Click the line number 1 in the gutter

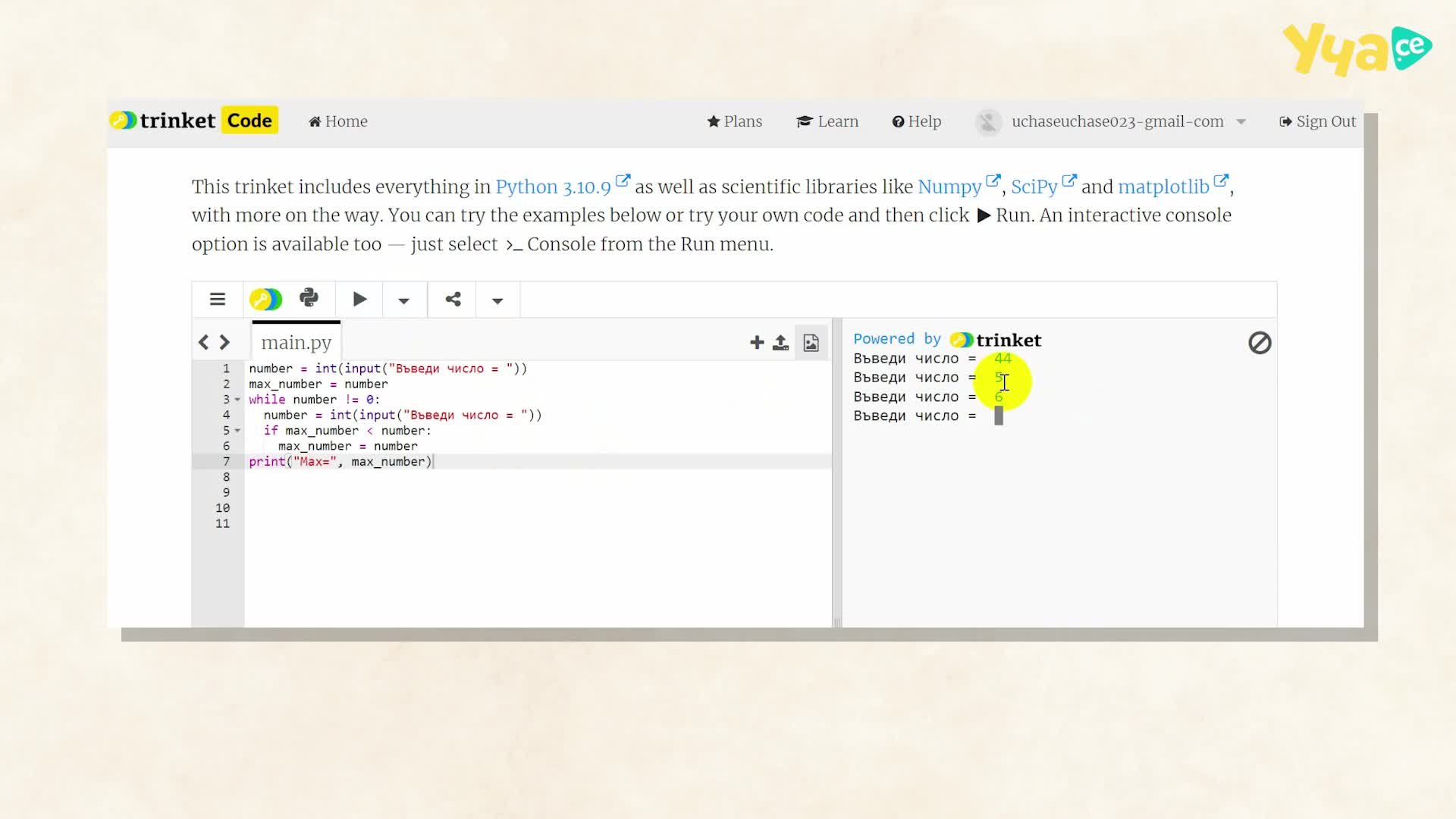pos(226,369)
